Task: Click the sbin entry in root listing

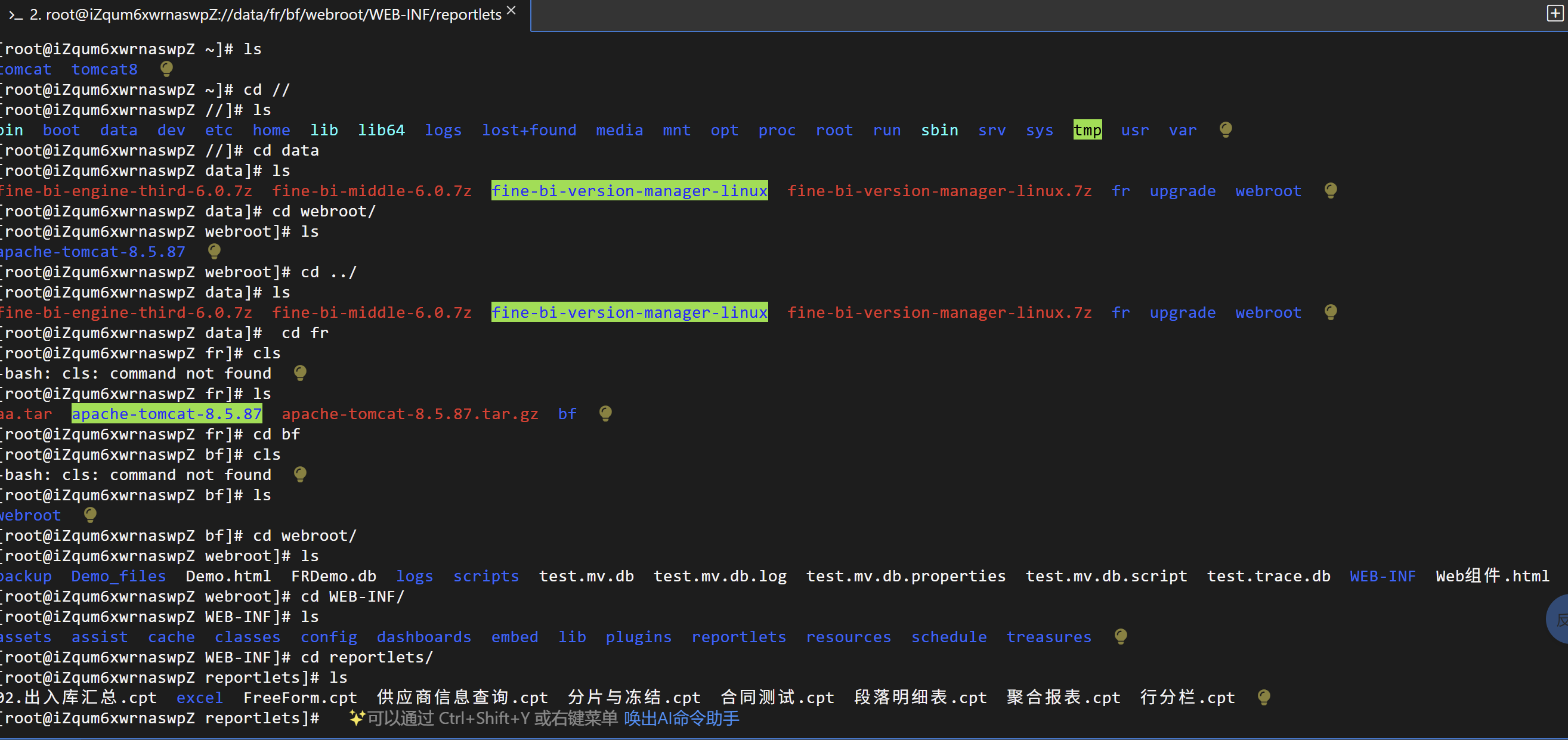Action: click(939, 130)
